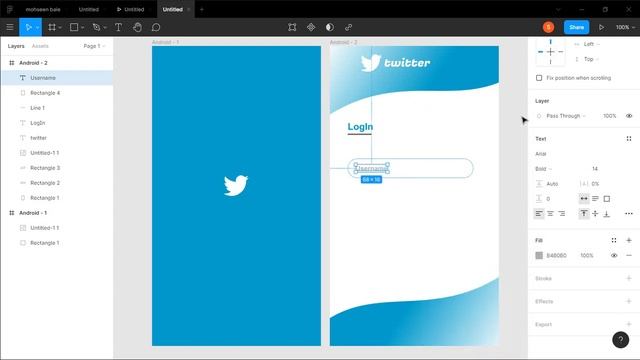Select the Frame tool

[52, 27]
